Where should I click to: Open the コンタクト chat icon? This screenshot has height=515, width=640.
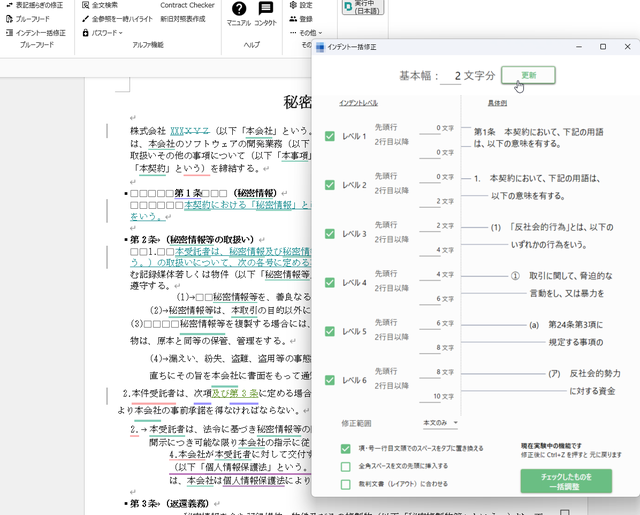click(x=265, y=10)
